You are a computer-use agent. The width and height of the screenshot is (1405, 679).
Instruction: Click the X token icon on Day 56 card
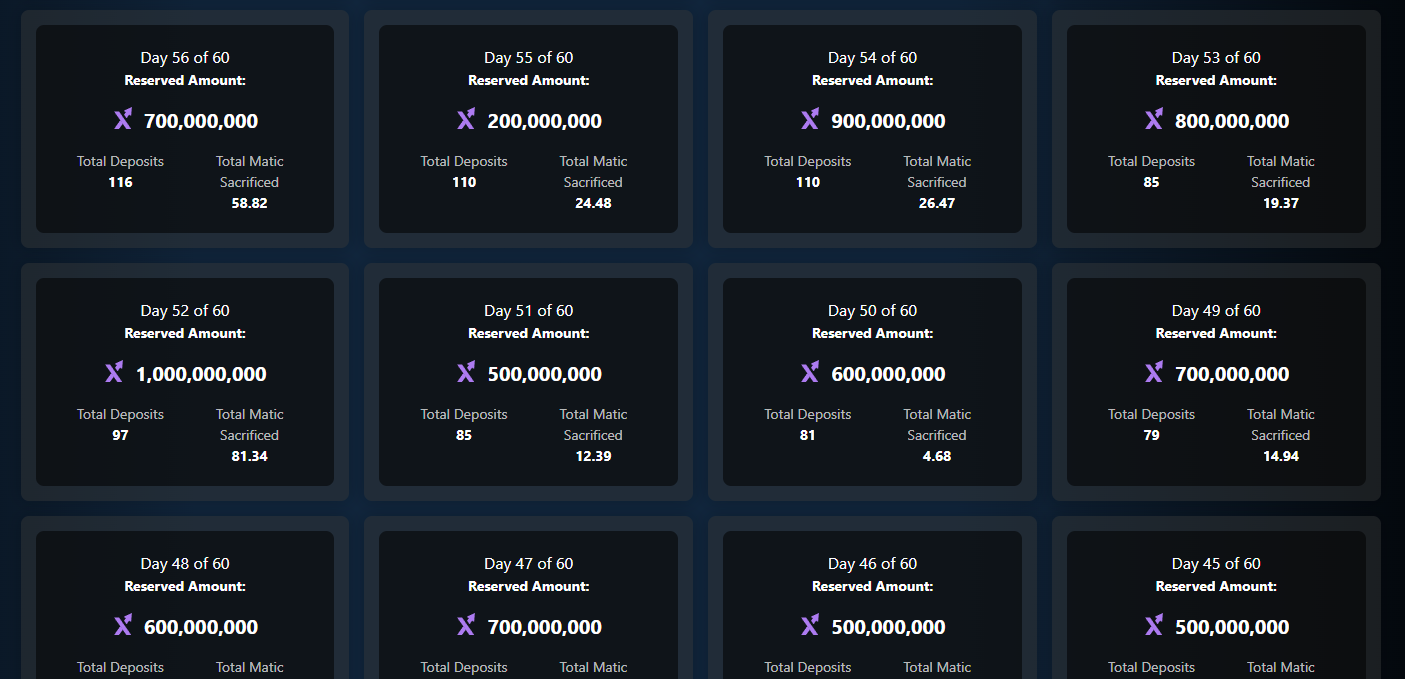(123, 120)
